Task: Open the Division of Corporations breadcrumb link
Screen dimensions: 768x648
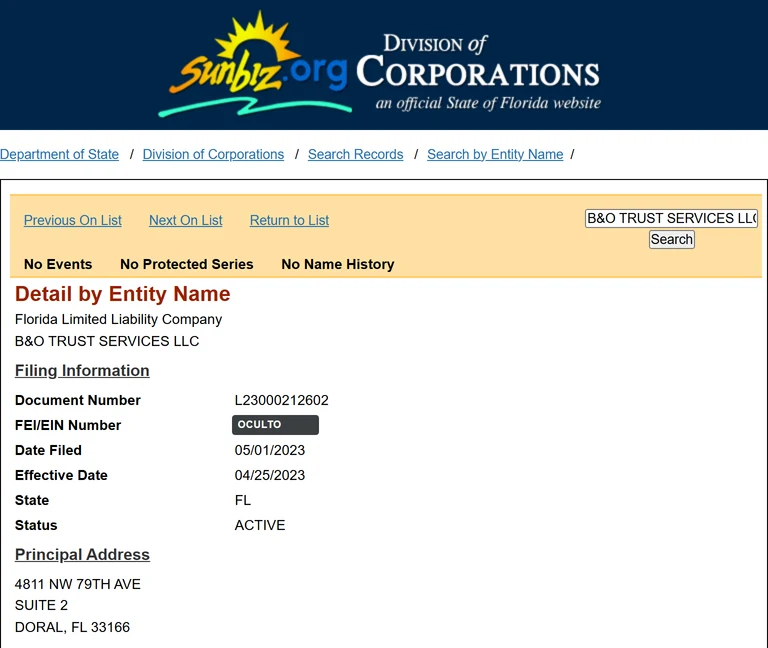Action: [213, 154]
